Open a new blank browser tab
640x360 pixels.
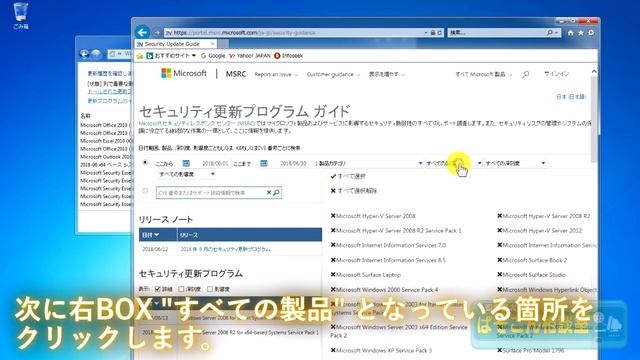(223, 44)
